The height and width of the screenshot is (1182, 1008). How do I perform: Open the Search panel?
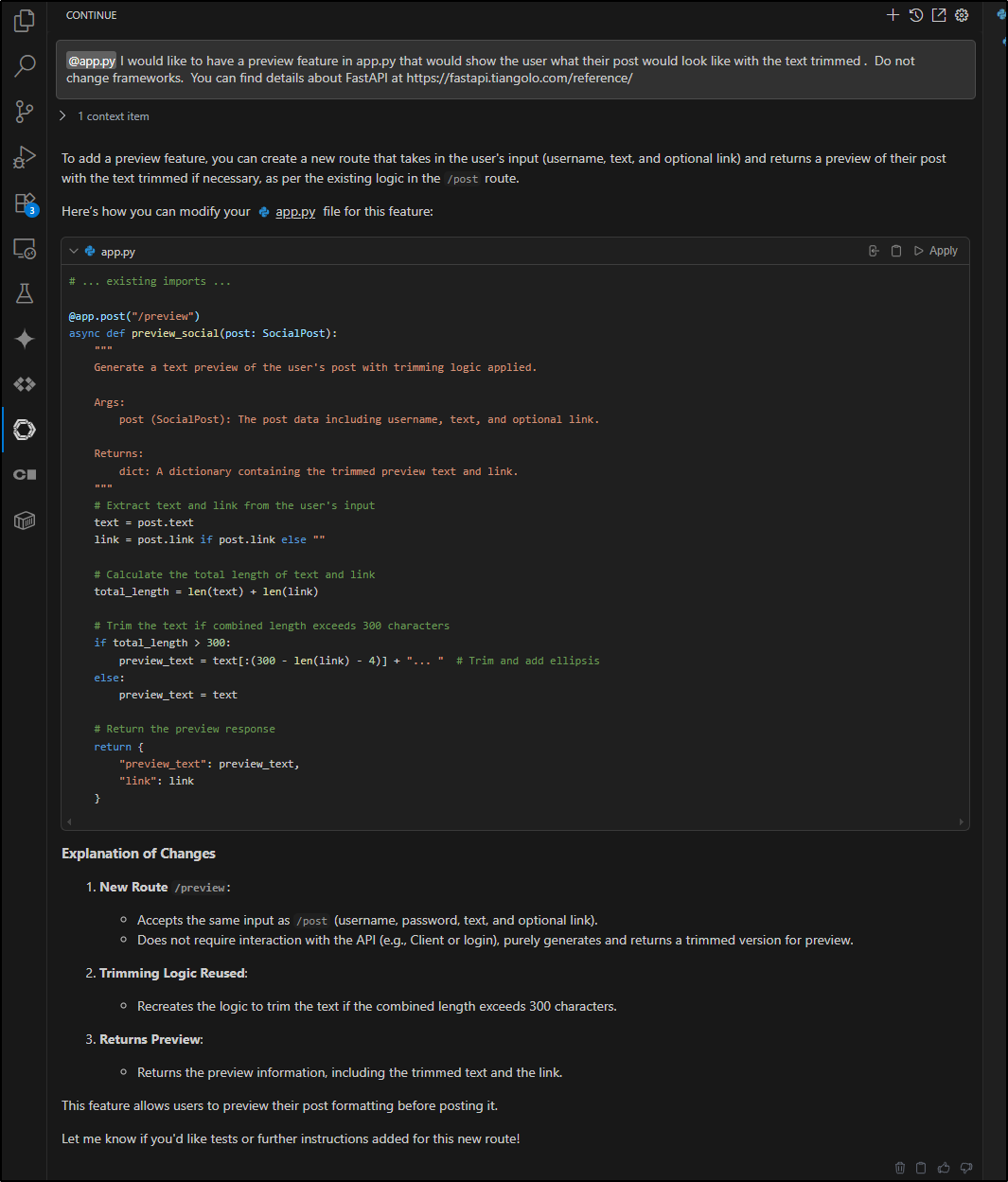pyautogui.click(x=24, y=66)
